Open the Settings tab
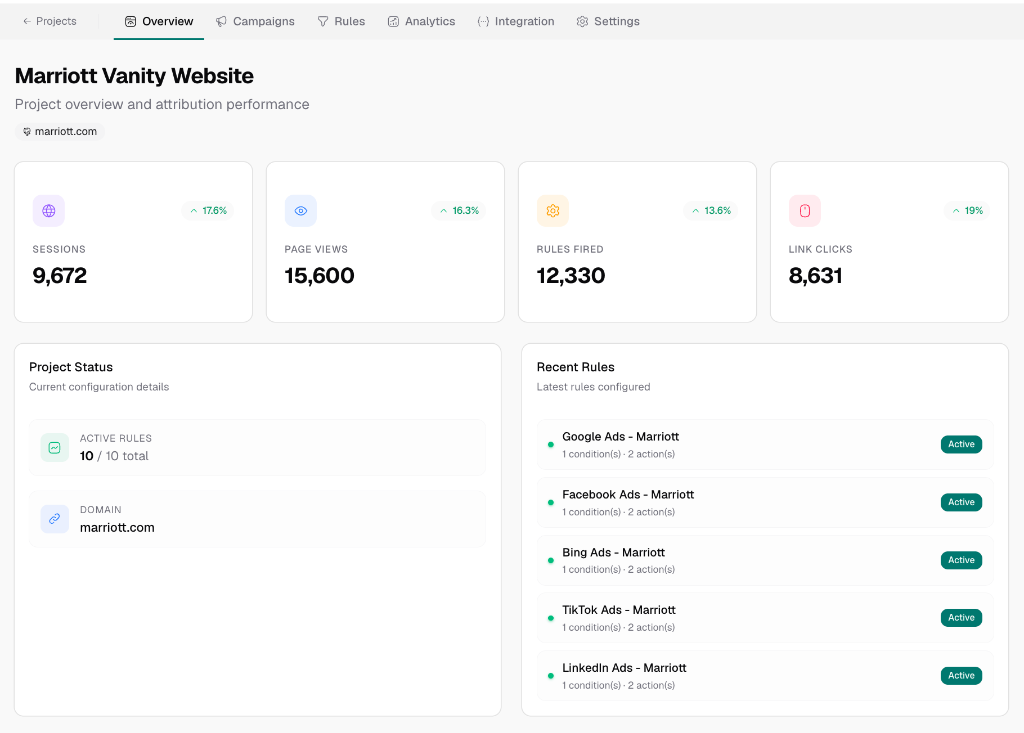This screenshot has width=1024, height=733. pyautogui.click(x=608, y=22)
